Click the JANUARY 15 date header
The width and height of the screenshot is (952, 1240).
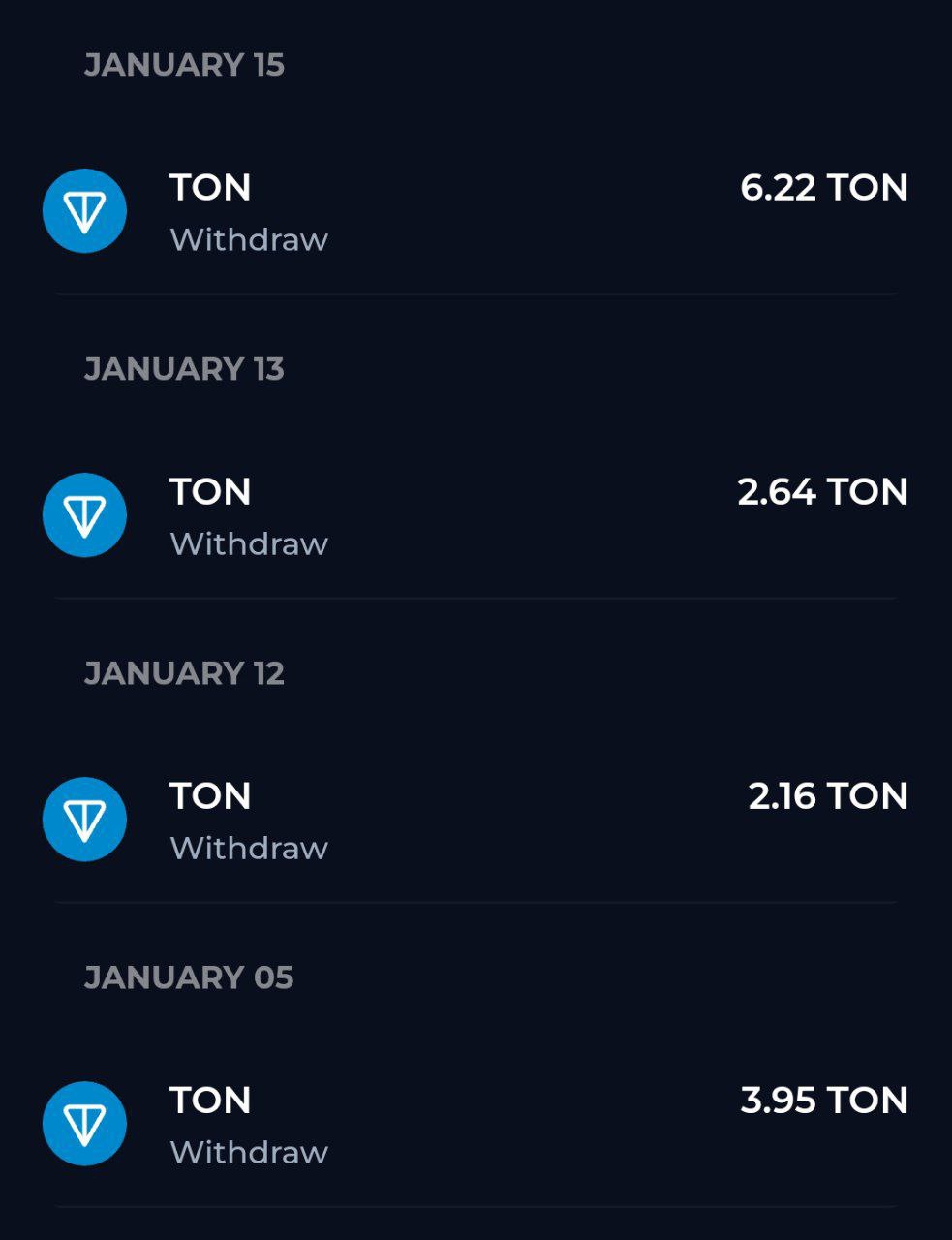pyautogui.click(x=184, y=65)
